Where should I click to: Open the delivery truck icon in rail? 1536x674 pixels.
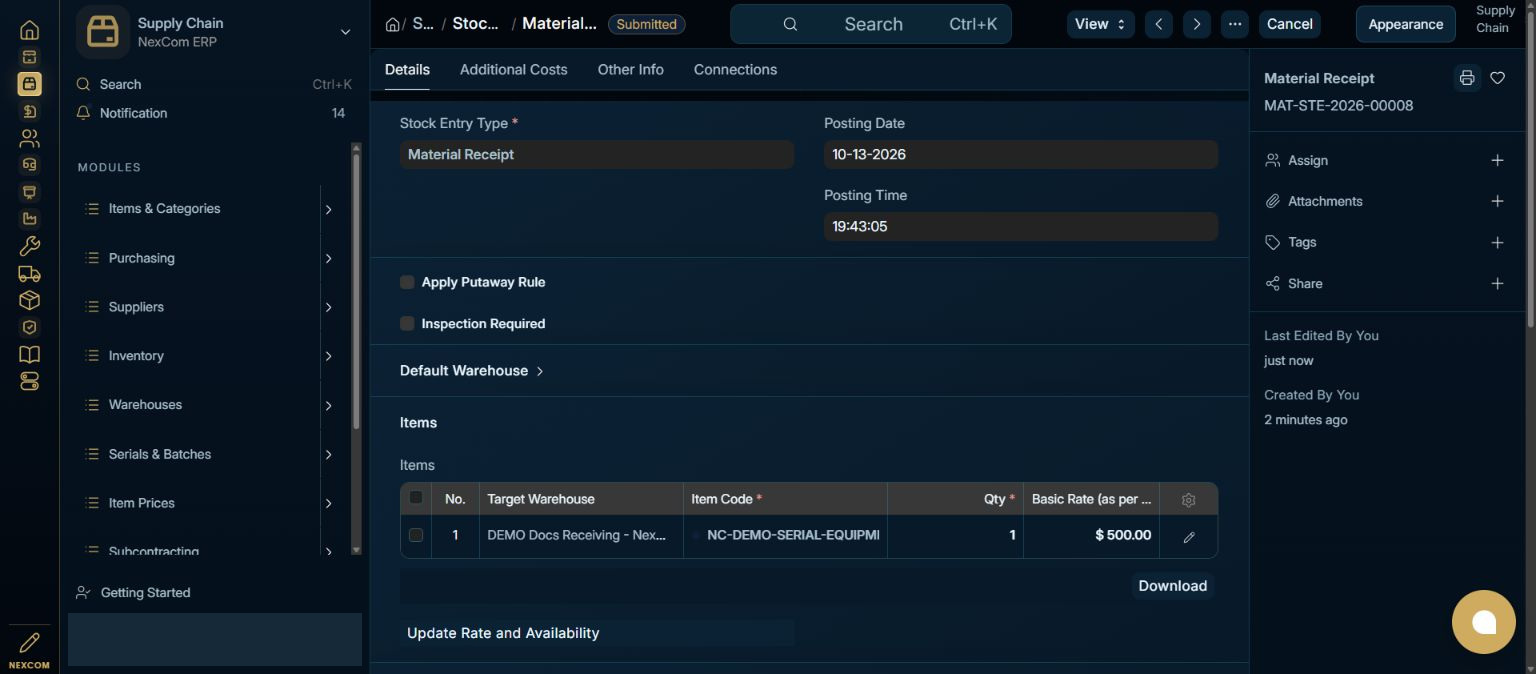[29, 273]
